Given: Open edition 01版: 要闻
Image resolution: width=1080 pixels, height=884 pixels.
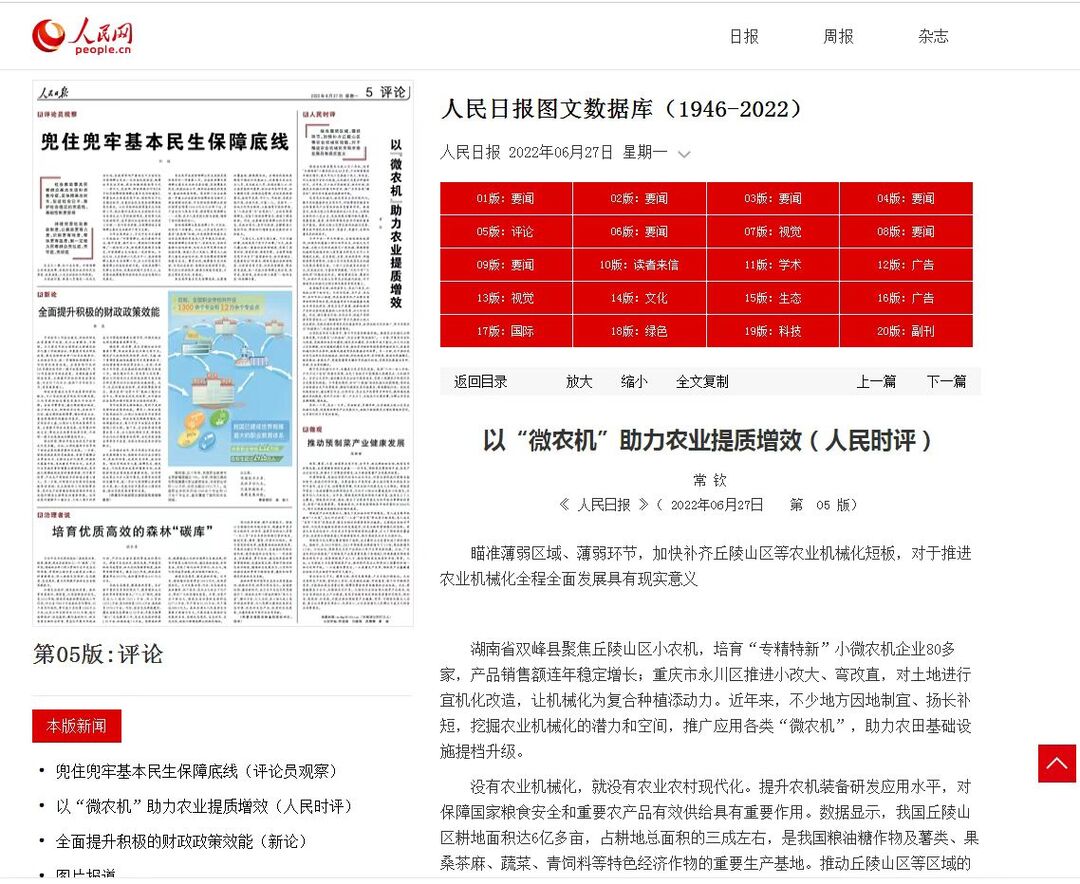Looking at the screenshot, I should 506,198.
